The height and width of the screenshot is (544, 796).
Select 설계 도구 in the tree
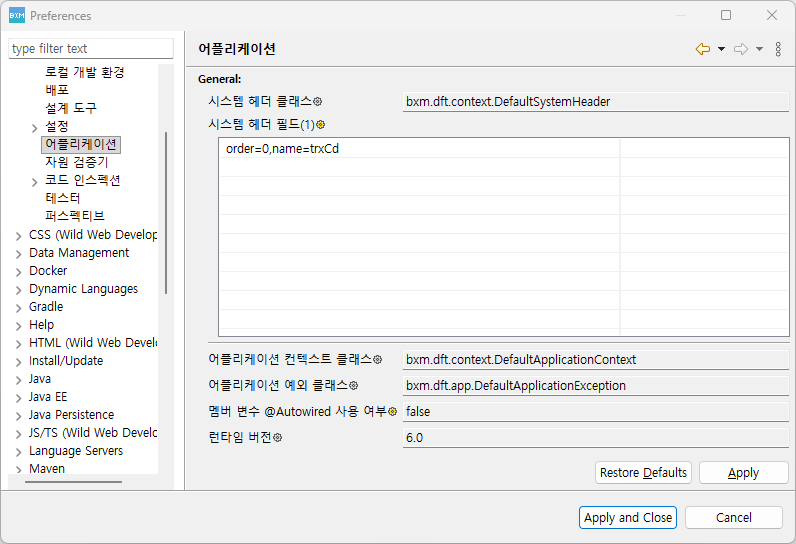pyautogui.click(x=71, y=108)
